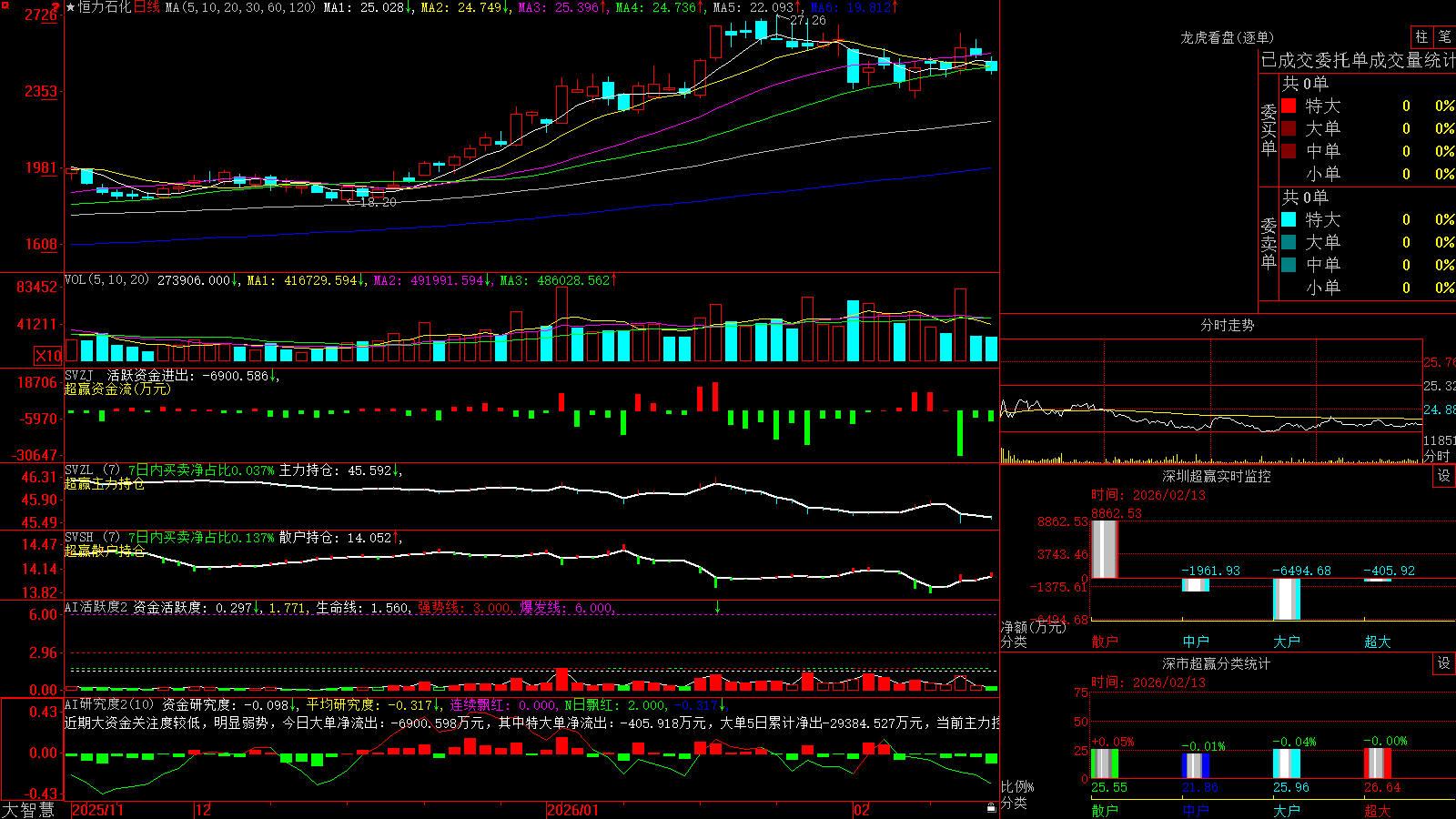Click the 中户 bar labeled -1961.93

click(x=1196, y=585)
